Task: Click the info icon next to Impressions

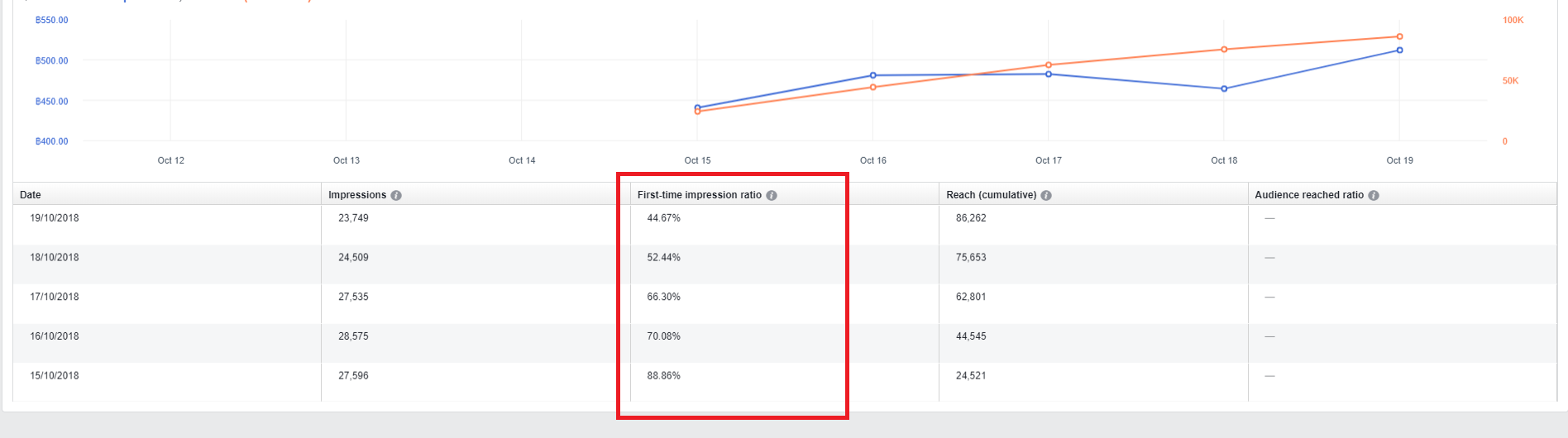Action: click(396, 195)
